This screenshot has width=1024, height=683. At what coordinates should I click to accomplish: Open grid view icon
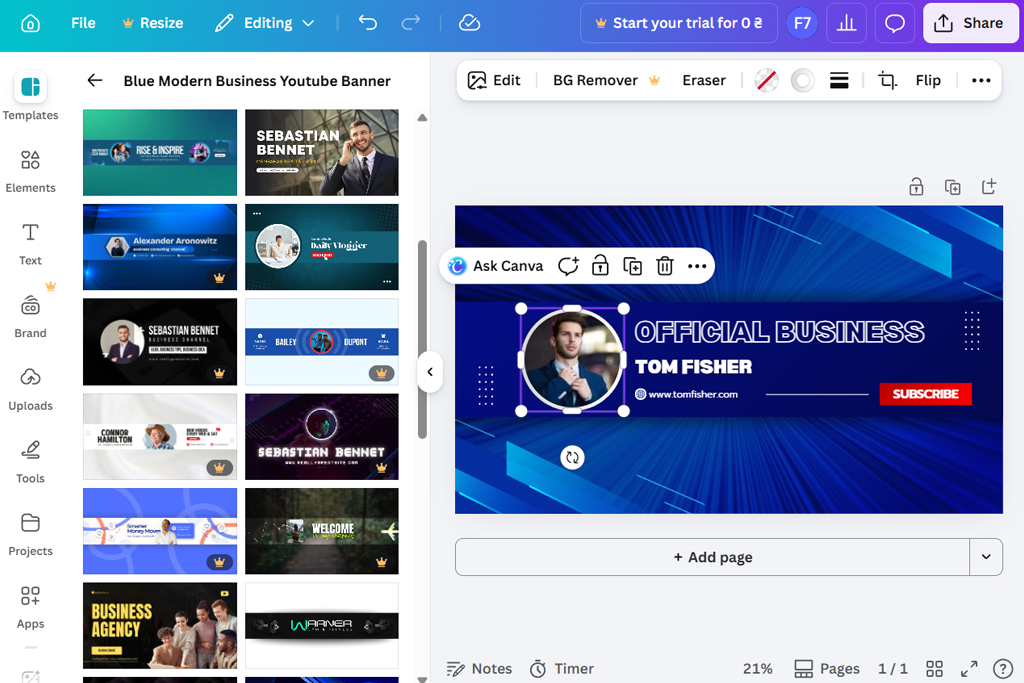pyautogui.click(x=935, y=669)
